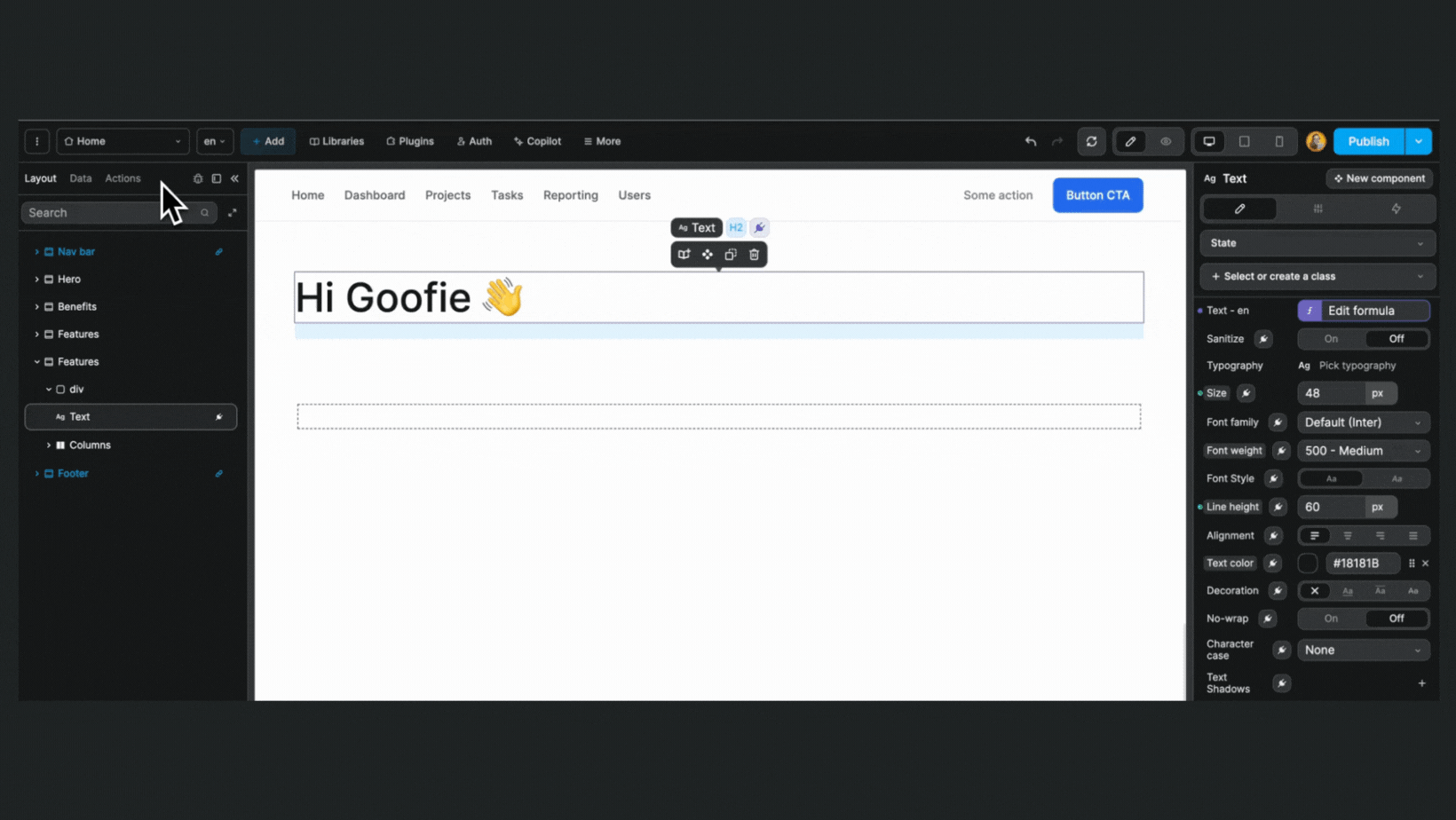This screenshot has width=1456, height=820.
Task: Select the mobile device preview icon
Action: coord(1278,142)
